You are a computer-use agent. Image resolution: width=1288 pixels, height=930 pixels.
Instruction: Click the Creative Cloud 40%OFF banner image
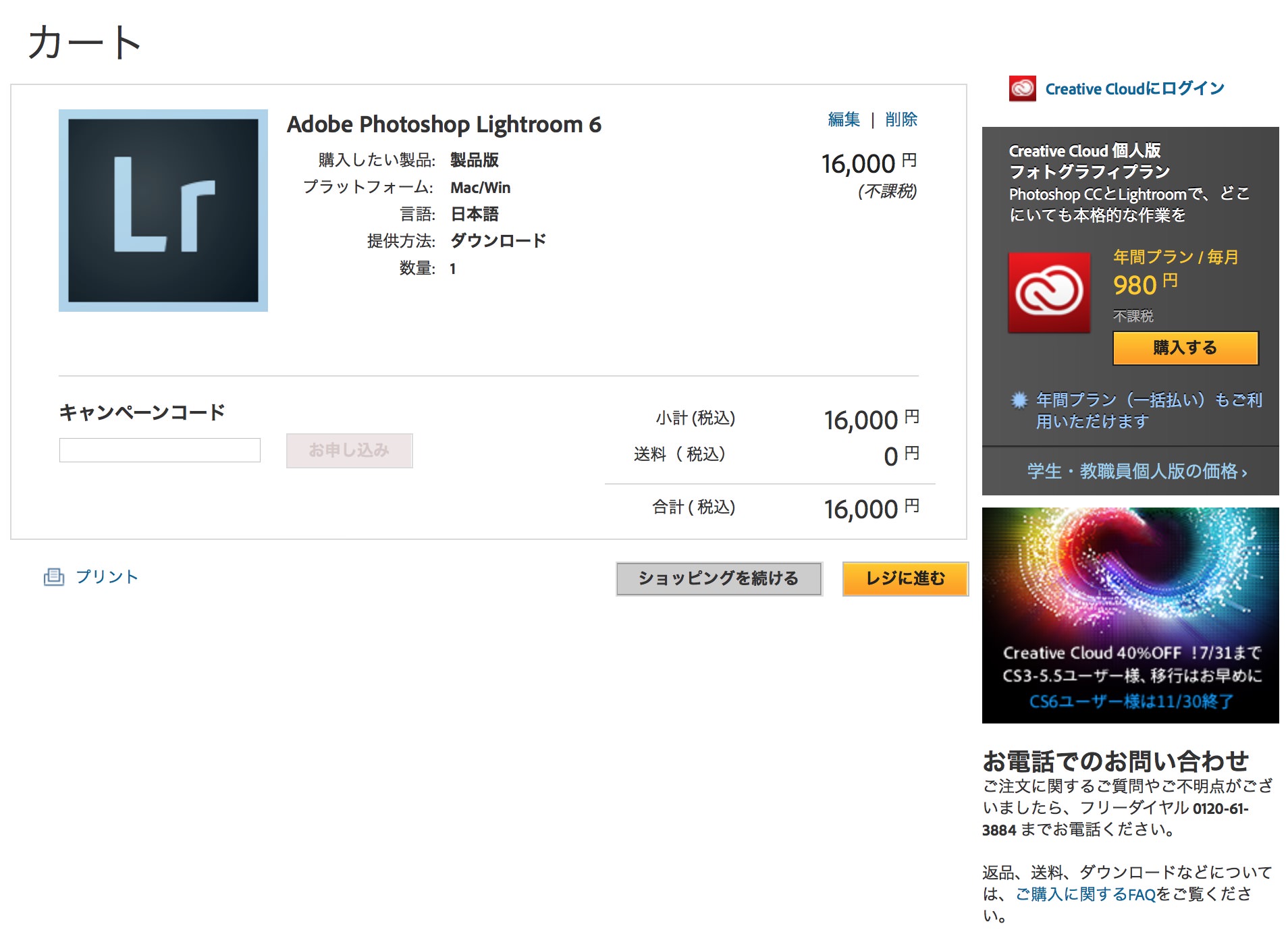[1131, 616]
